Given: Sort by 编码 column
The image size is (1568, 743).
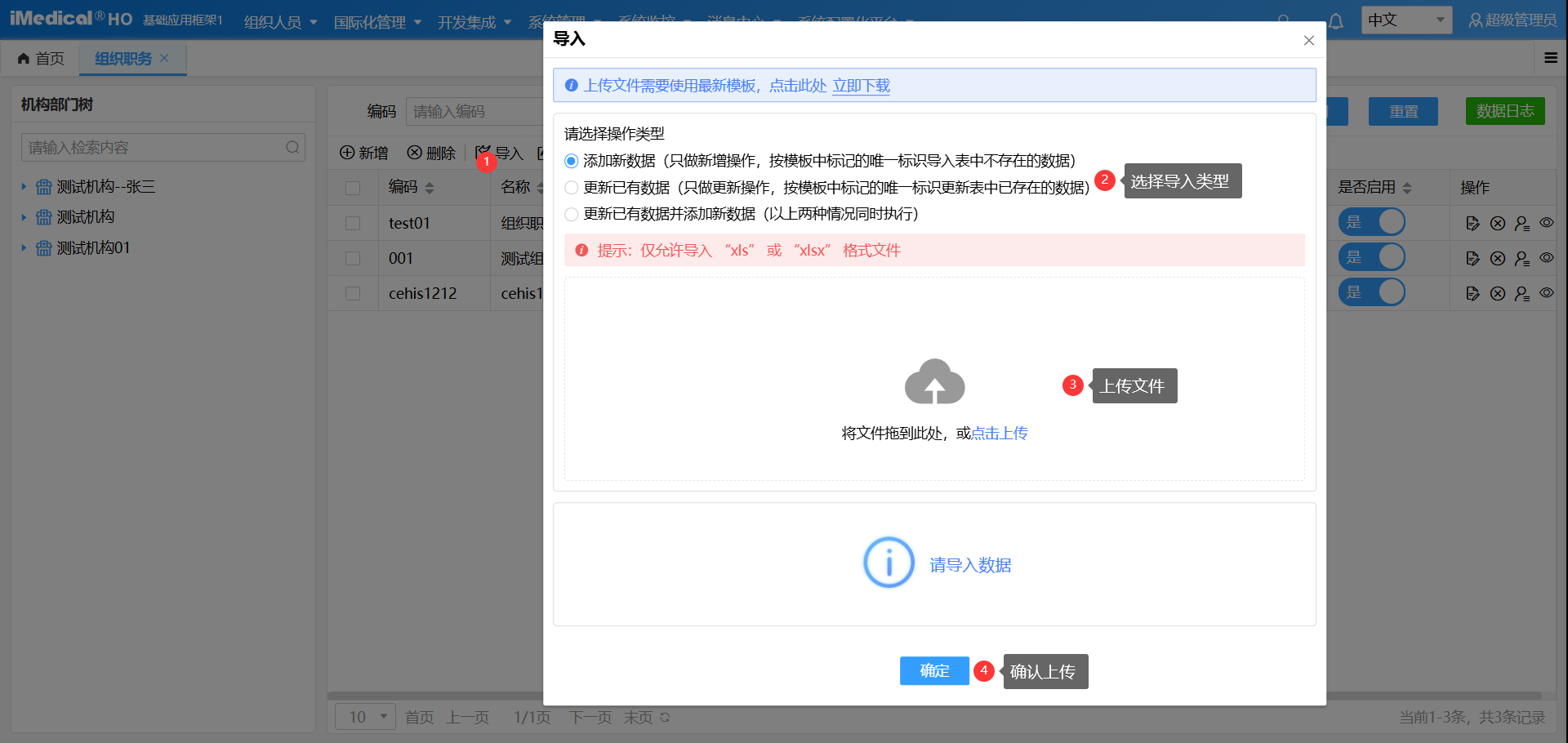Looking at the screenshot, I should click(x=429, y=188).
